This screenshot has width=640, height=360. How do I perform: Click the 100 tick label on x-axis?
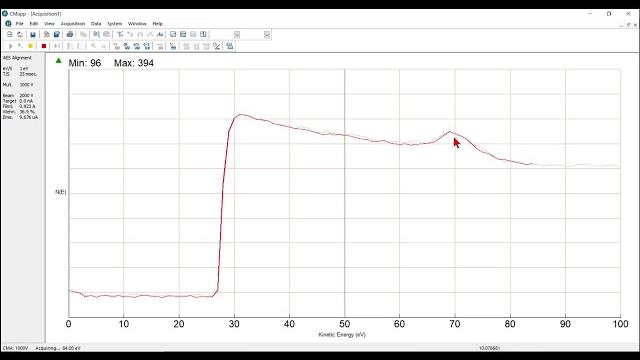[x=620, y=324]
